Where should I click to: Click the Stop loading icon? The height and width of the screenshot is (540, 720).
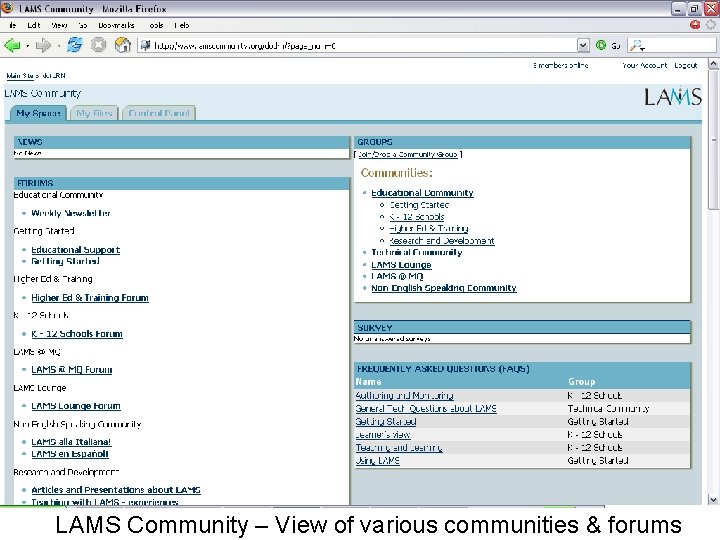coord(98,45)
